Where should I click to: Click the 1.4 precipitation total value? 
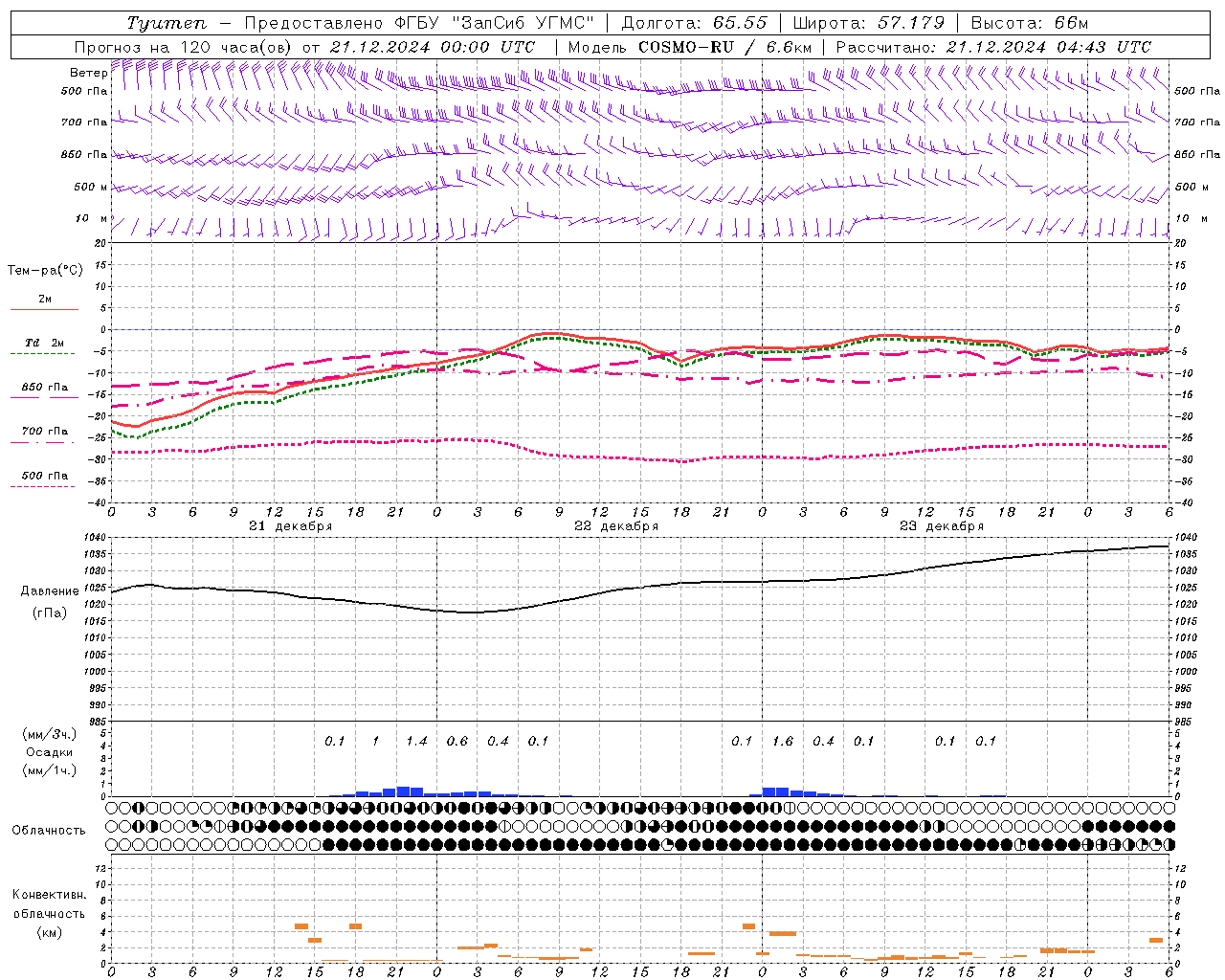click(416, 742)
